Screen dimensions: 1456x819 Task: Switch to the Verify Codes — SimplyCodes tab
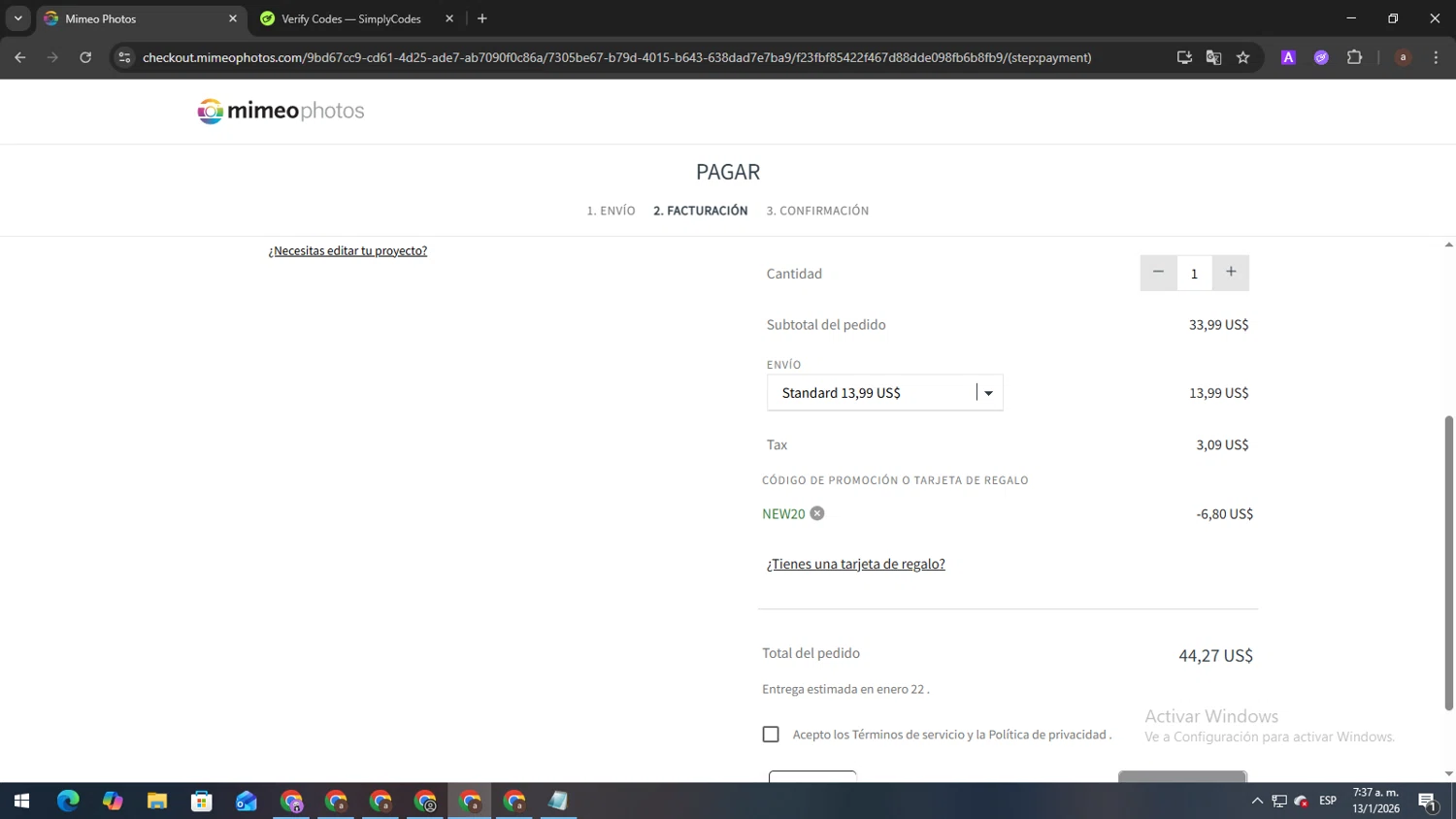(x=350, y=18)
